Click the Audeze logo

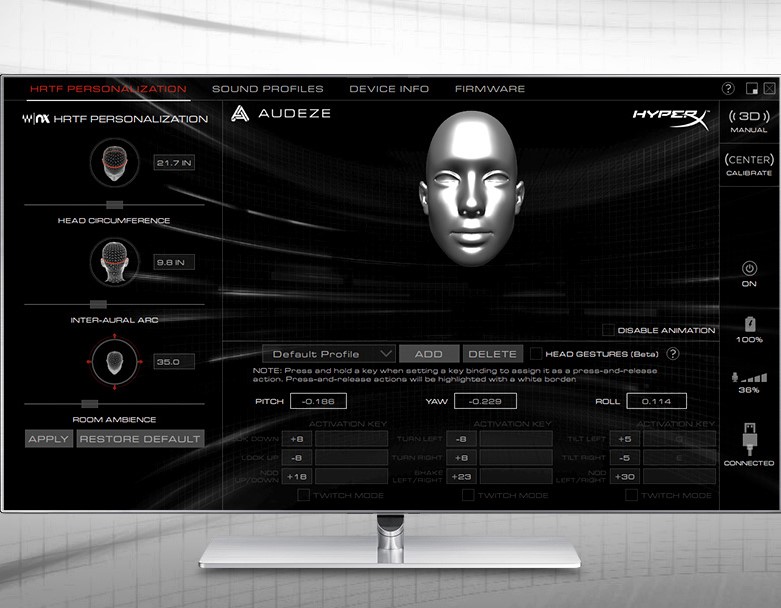[x=280, y=114]
